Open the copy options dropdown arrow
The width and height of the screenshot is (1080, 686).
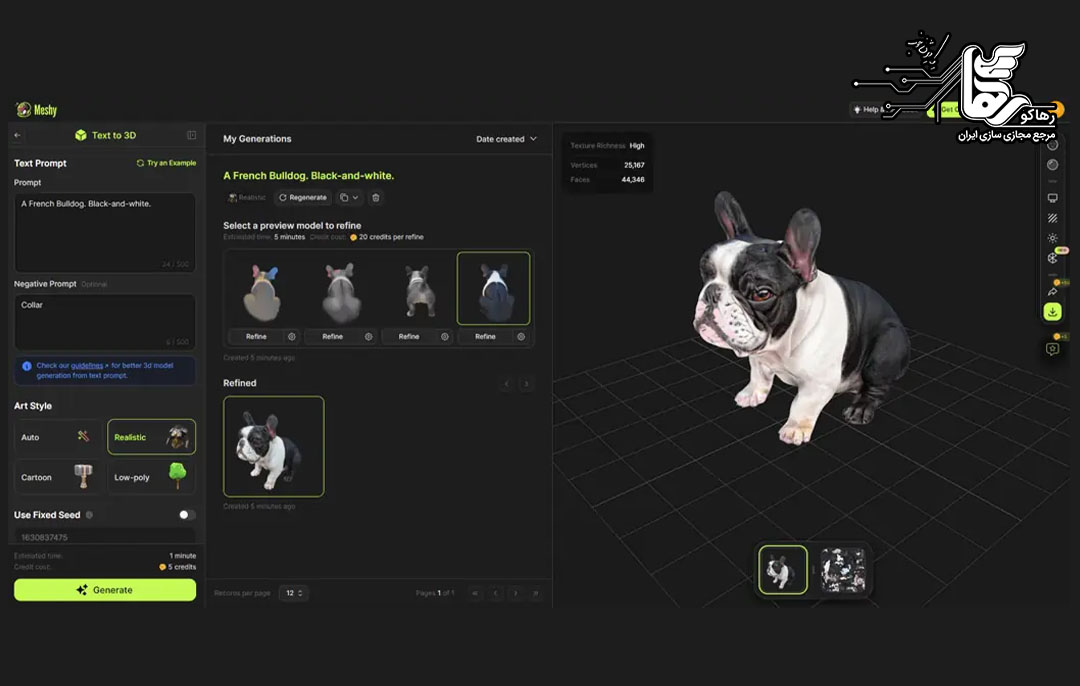354,198
